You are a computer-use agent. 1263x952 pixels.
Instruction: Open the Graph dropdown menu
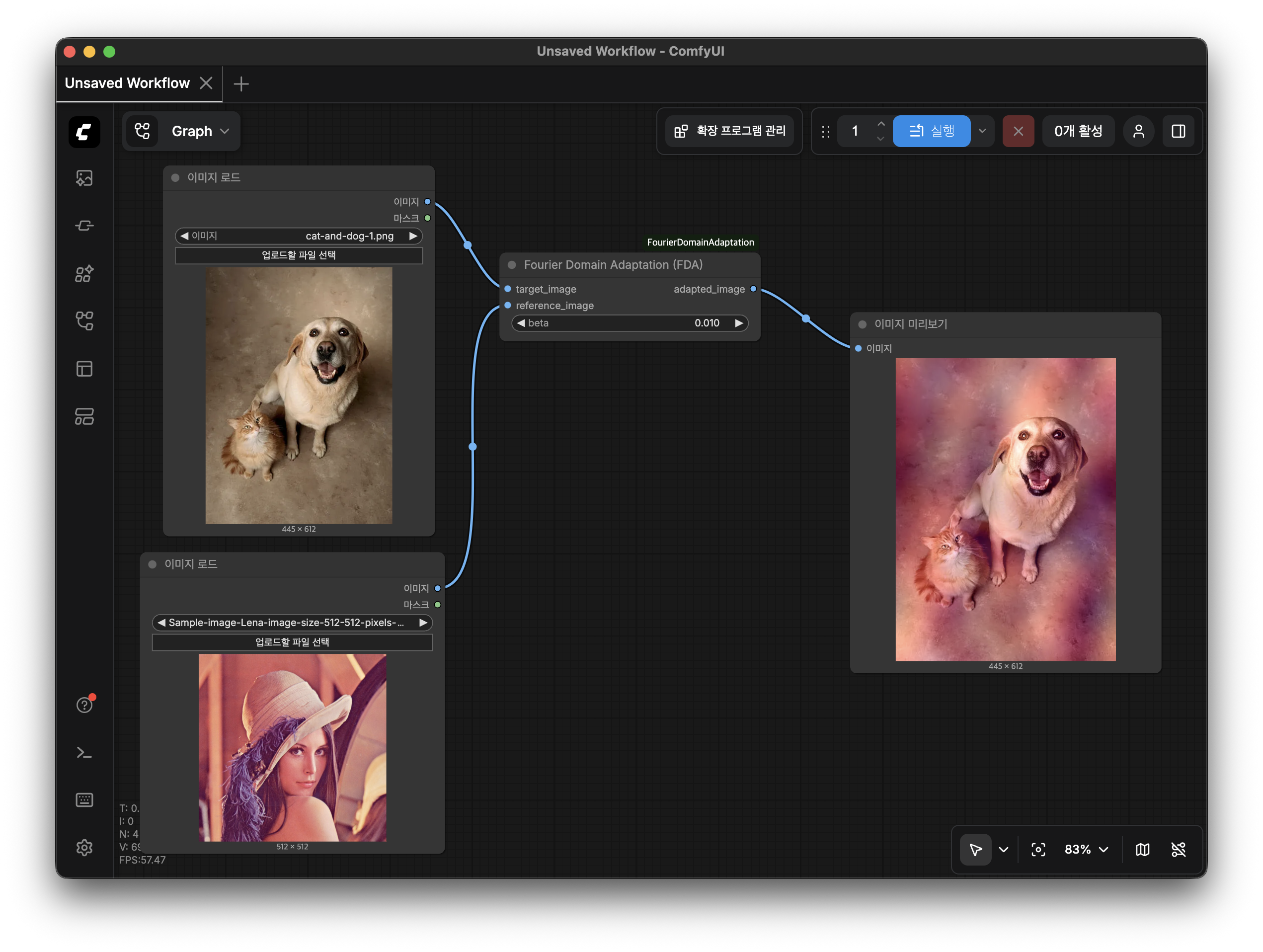[x=200, y=131]
